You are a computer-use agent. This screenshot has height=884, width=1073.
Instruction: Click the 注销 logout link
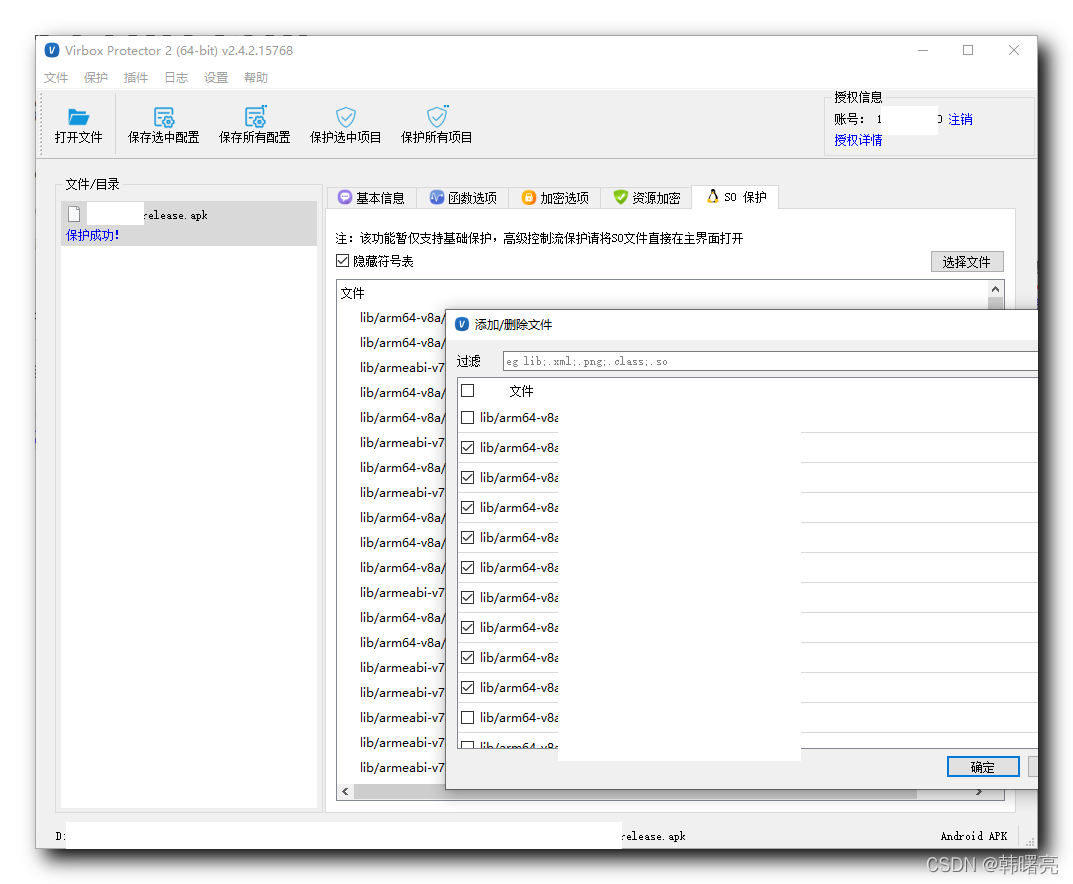click(x=960, y=119)
